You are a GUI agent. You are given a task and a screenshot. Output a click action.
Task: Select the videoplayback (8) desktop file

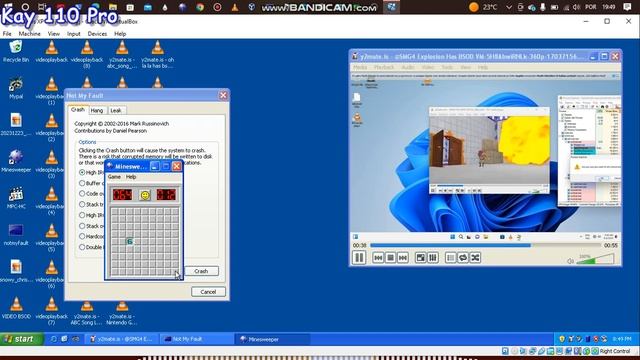pyautogui.click(x=87, y=54)
